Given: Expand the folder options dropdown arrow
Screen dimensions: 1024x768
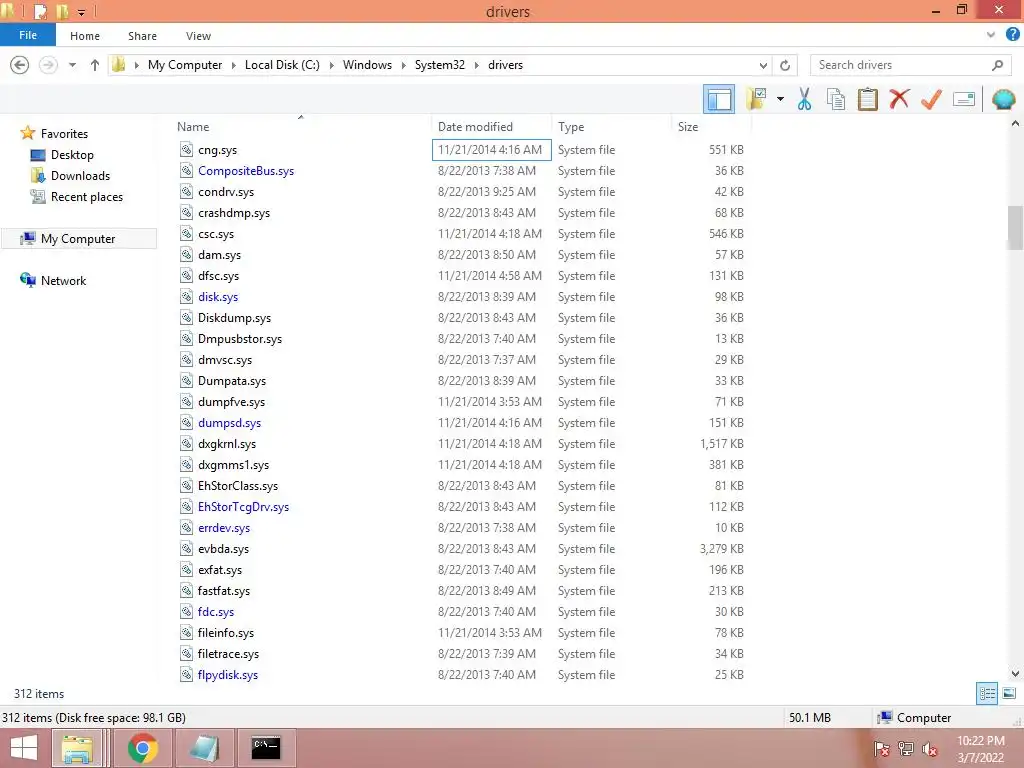Looking at the screenshot, I should [780, 99].
